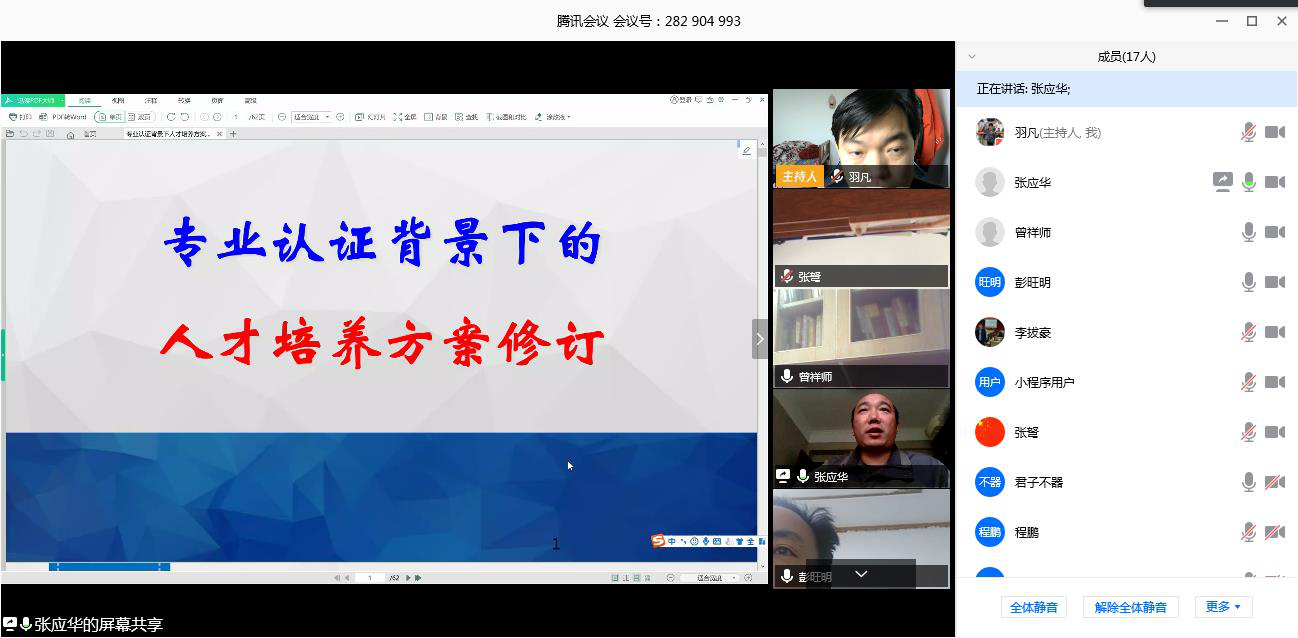Select 曾祥师 video thumbnail
This screenshot has height=638, width=1298.
click(861, 337)
